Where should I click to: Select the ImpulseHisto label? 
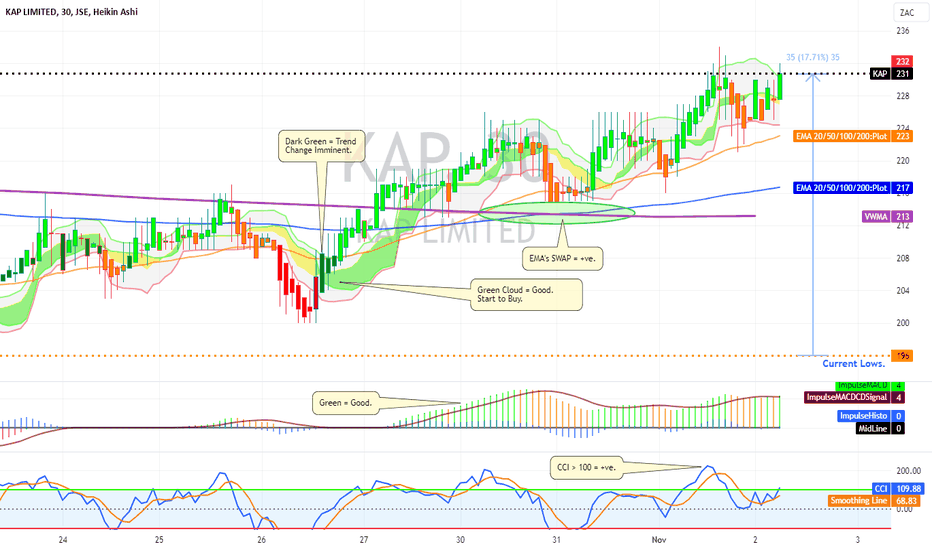871,416
